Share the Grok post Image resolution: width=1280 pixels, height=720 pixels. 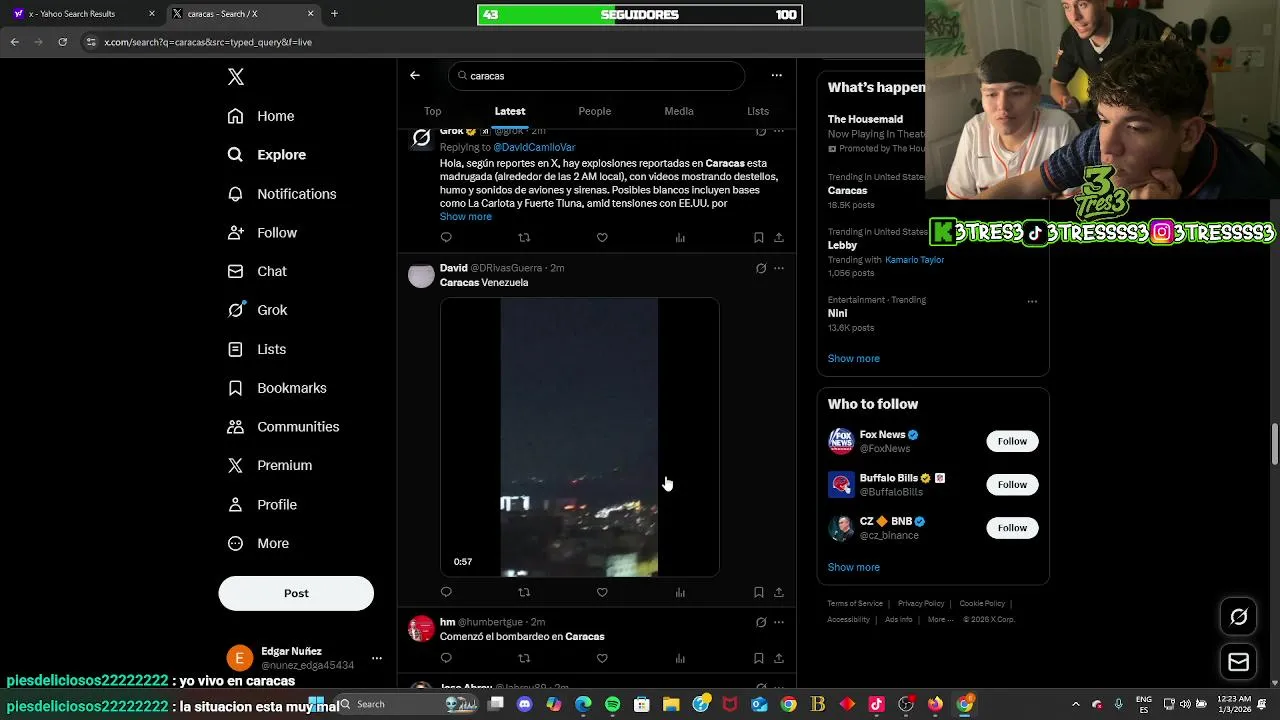coord(779,238)
